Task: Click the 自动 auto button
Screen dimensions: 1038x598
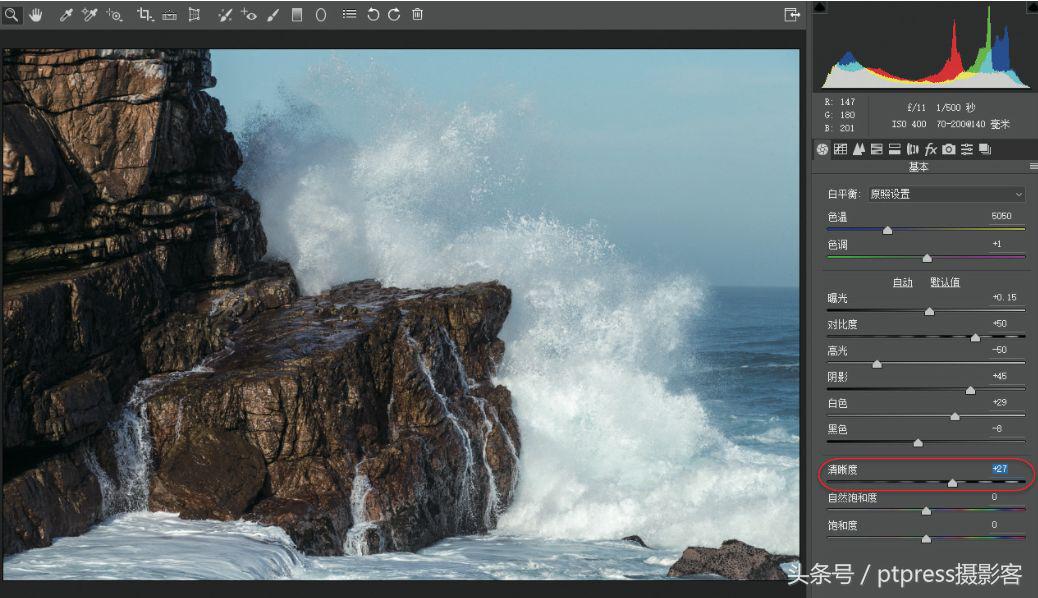Action: (902, 282)
